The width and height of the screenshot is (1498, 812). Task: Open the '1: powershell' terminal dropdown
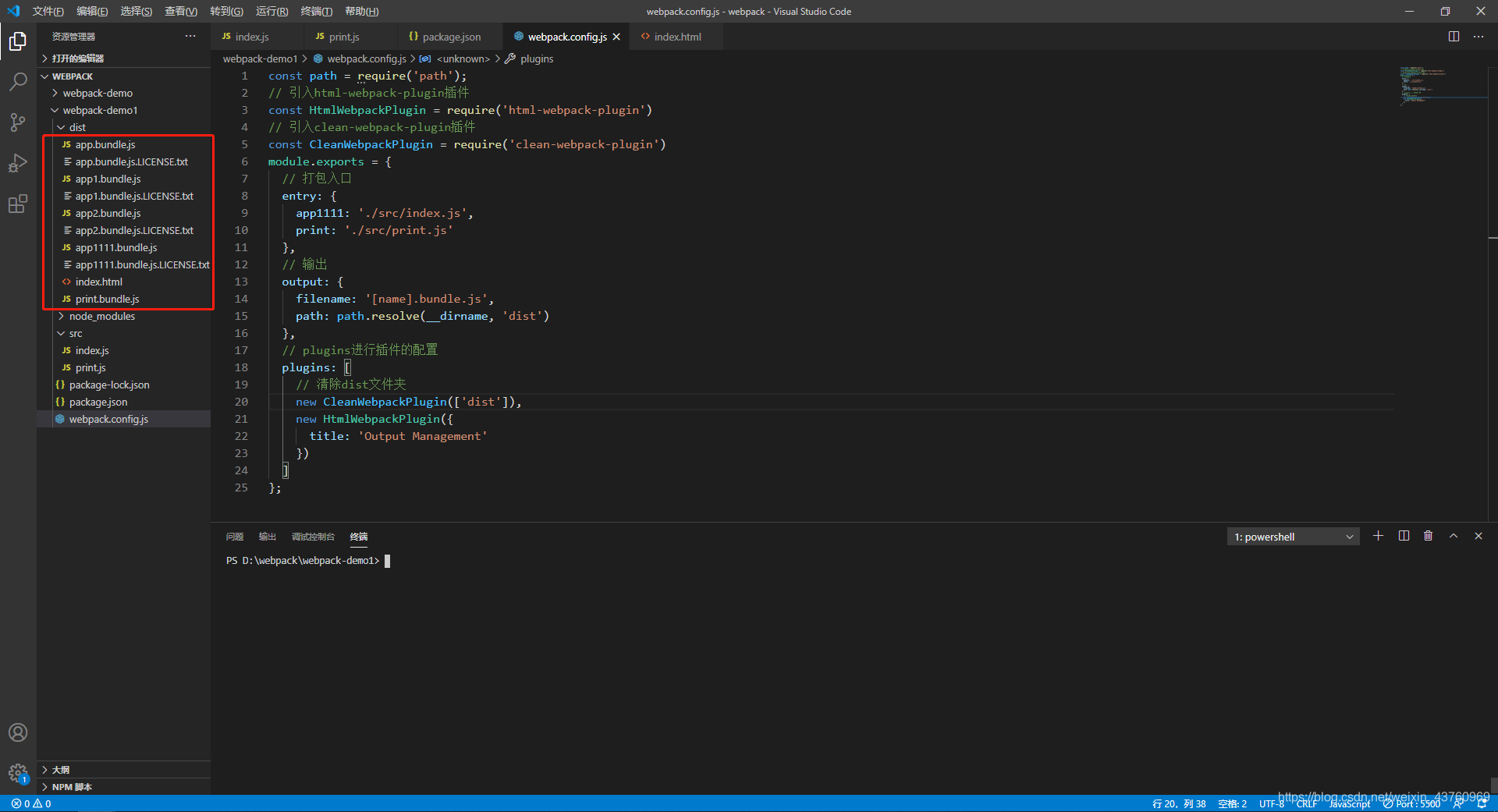coord(1291,536)
